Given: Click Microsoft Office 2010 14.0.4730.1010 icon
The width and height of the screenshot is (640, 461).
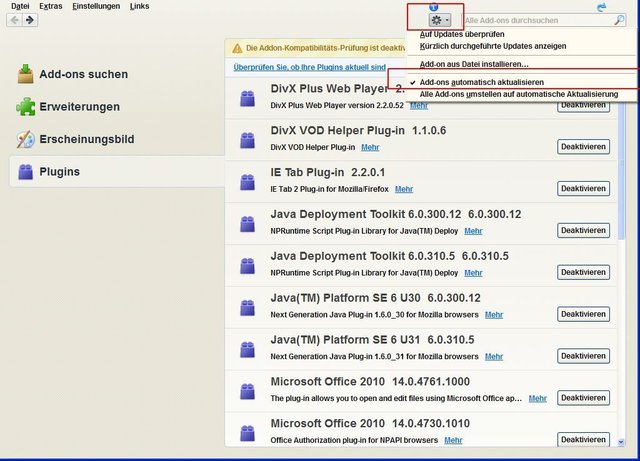Looking at the screenshot, I should click(247, 433).
